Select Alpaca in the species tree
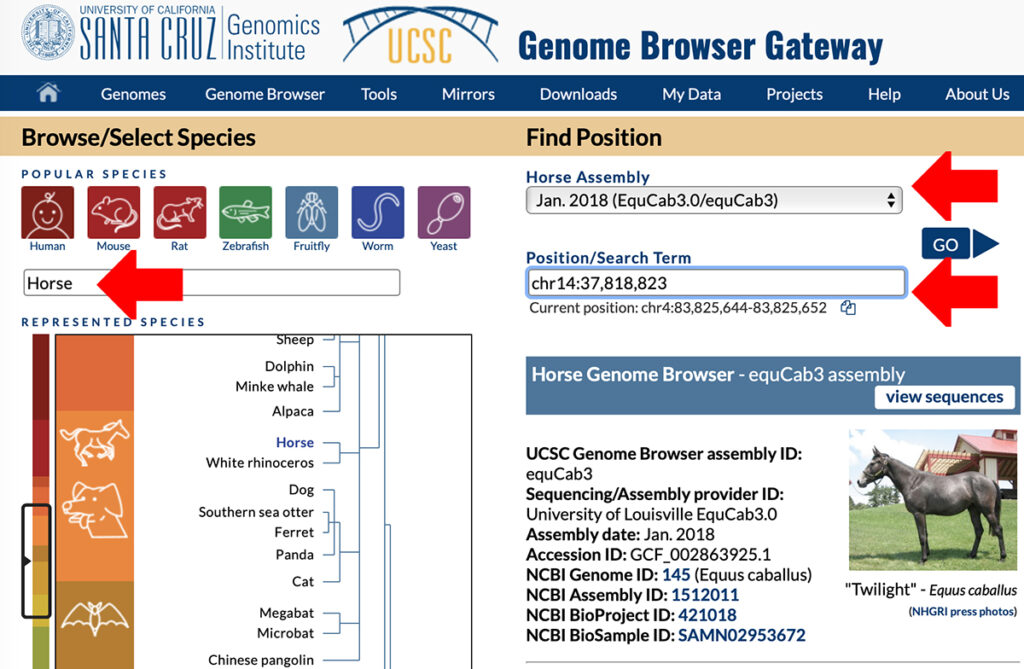The width and height of the screenshot is (1024, 669). click(293, 412)
